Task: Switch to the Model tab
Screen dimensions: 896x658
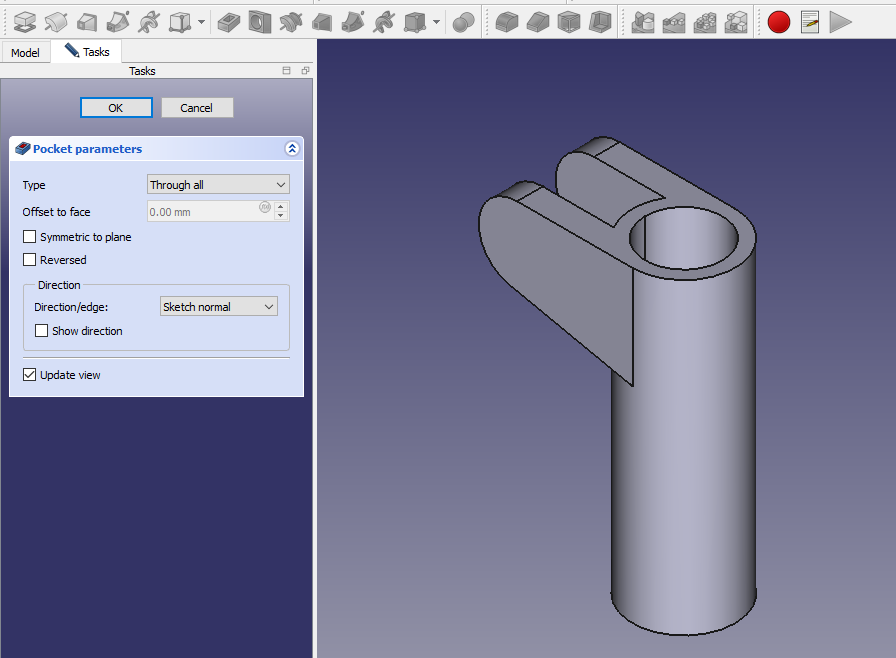Action: (x=25, y=52)
